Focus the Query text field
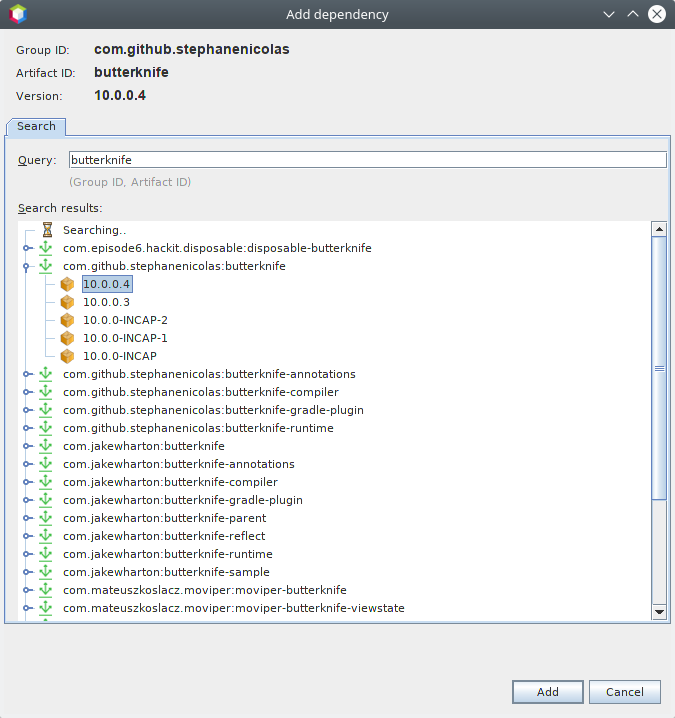675x718 pixels. (367, 160)
